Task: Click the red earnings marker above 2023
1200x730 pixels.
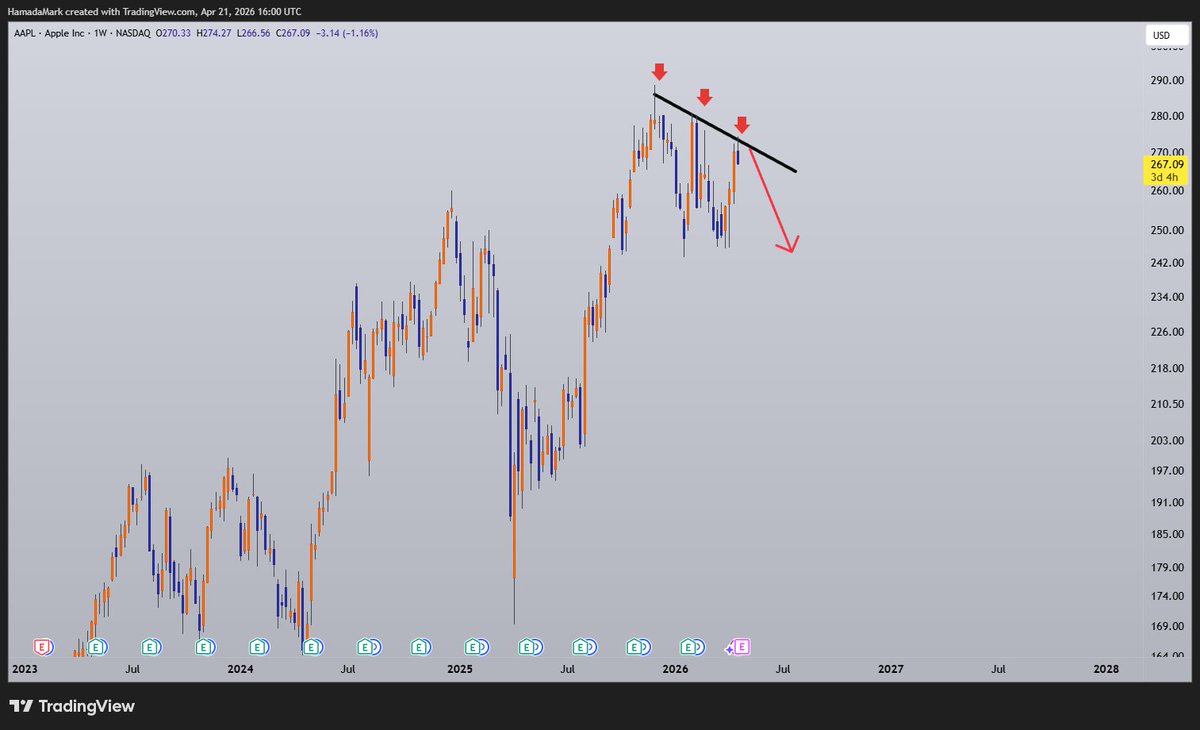Action: 42,647
